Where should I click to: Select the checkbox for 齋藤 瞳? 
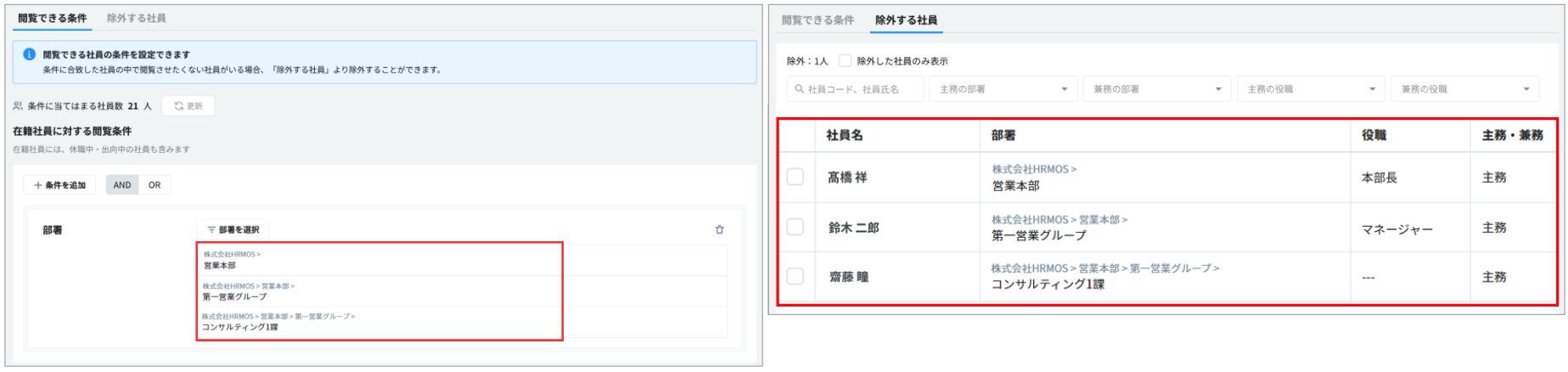click(795, 276)
